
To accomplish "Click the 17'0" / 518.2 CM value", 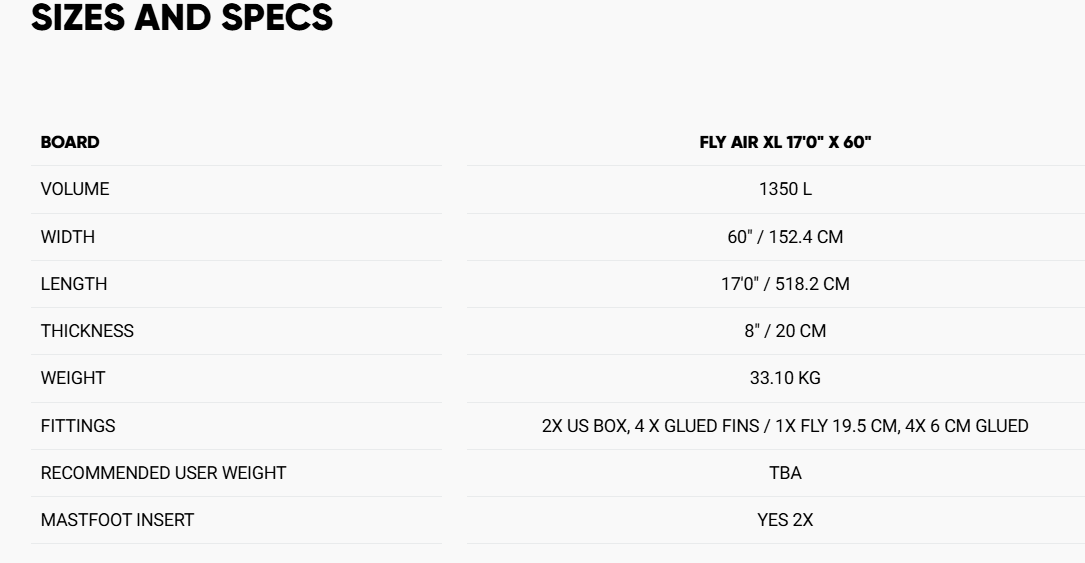I will [785, 284].
